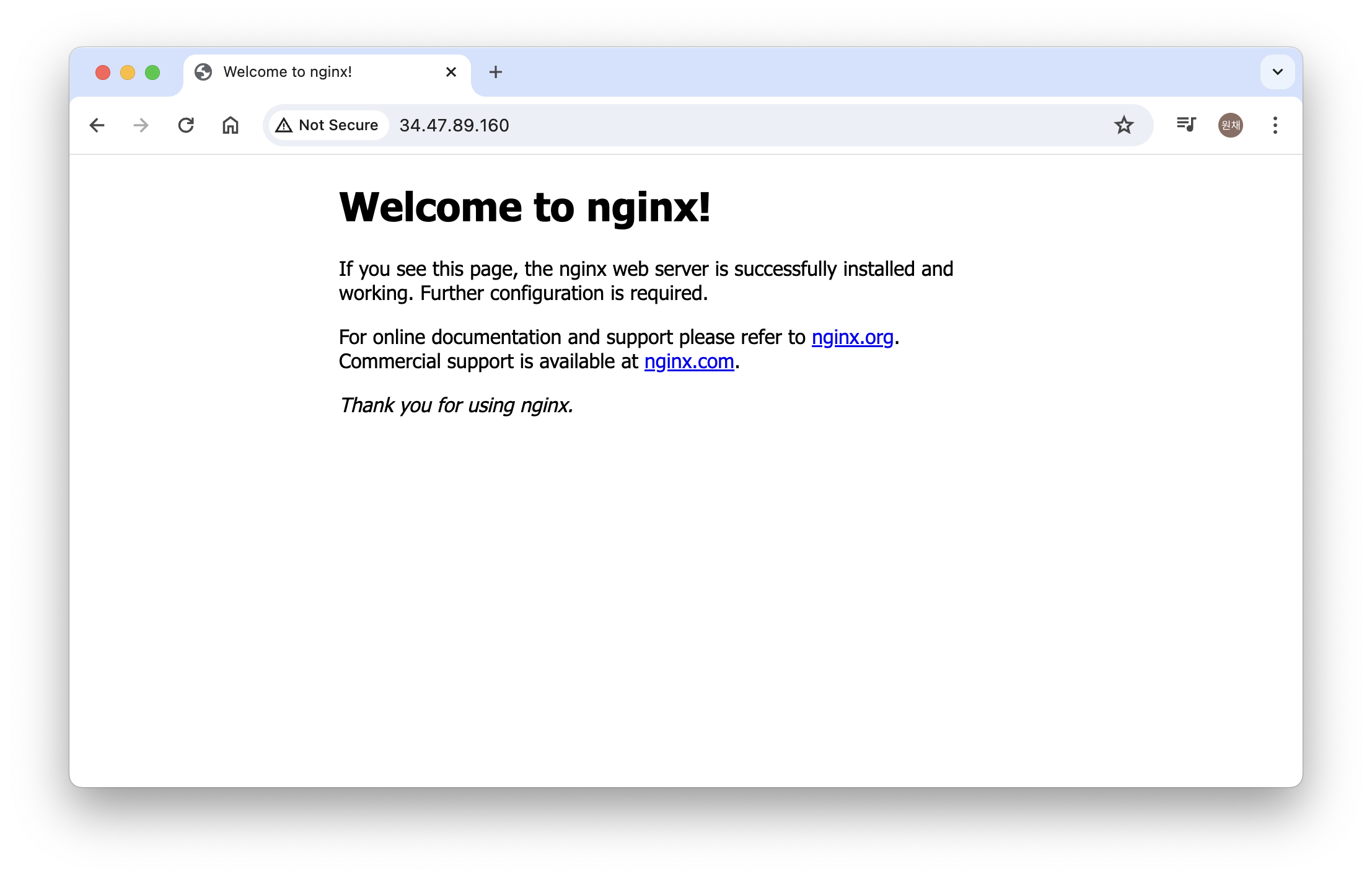Close the Welcome to nginx! tab
This screenshot has width=1372, height=879.
click(x=451, y=72)
